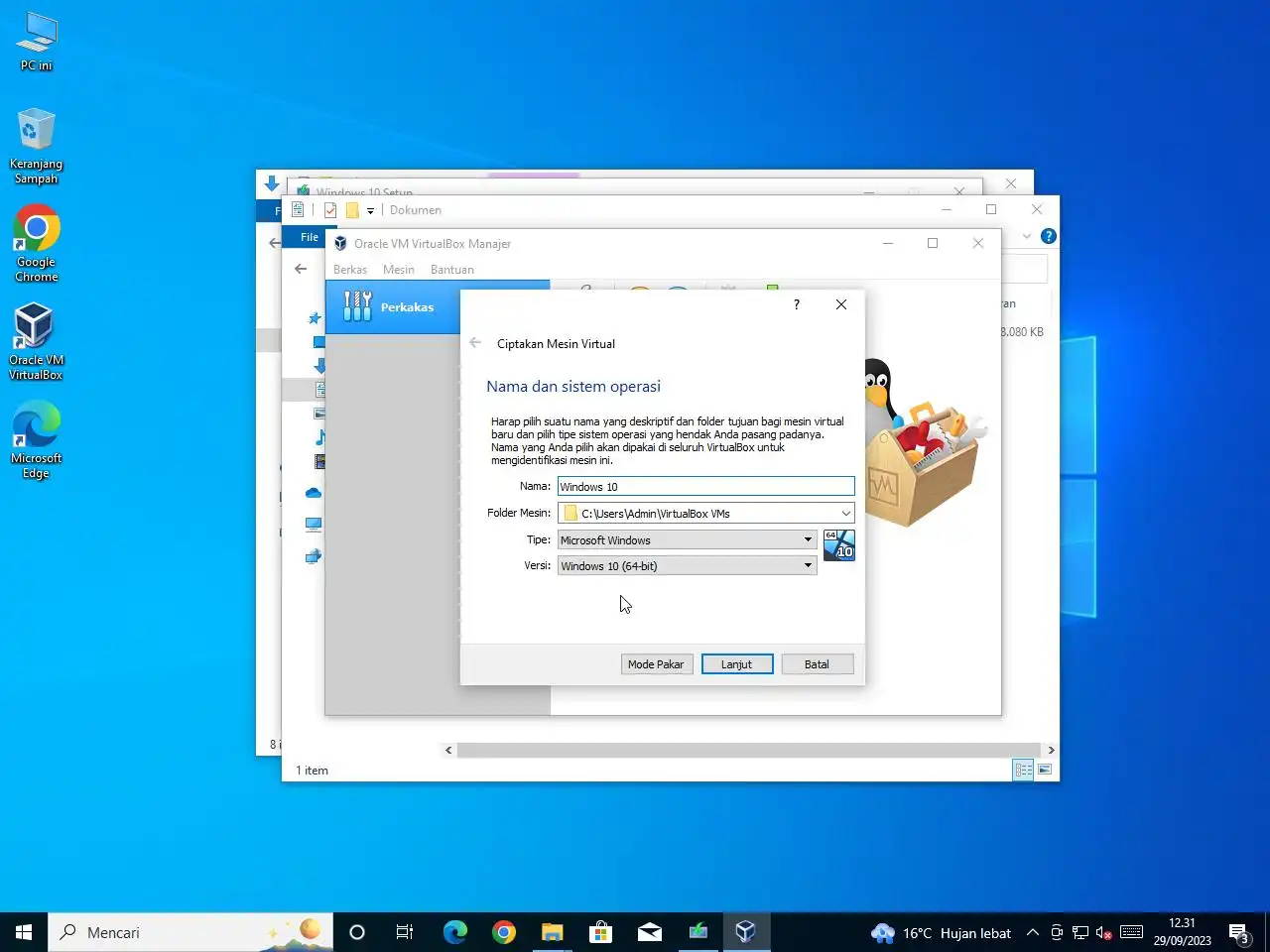Click This PC monitor icon in Explorer sidebar

coord(314,524)
